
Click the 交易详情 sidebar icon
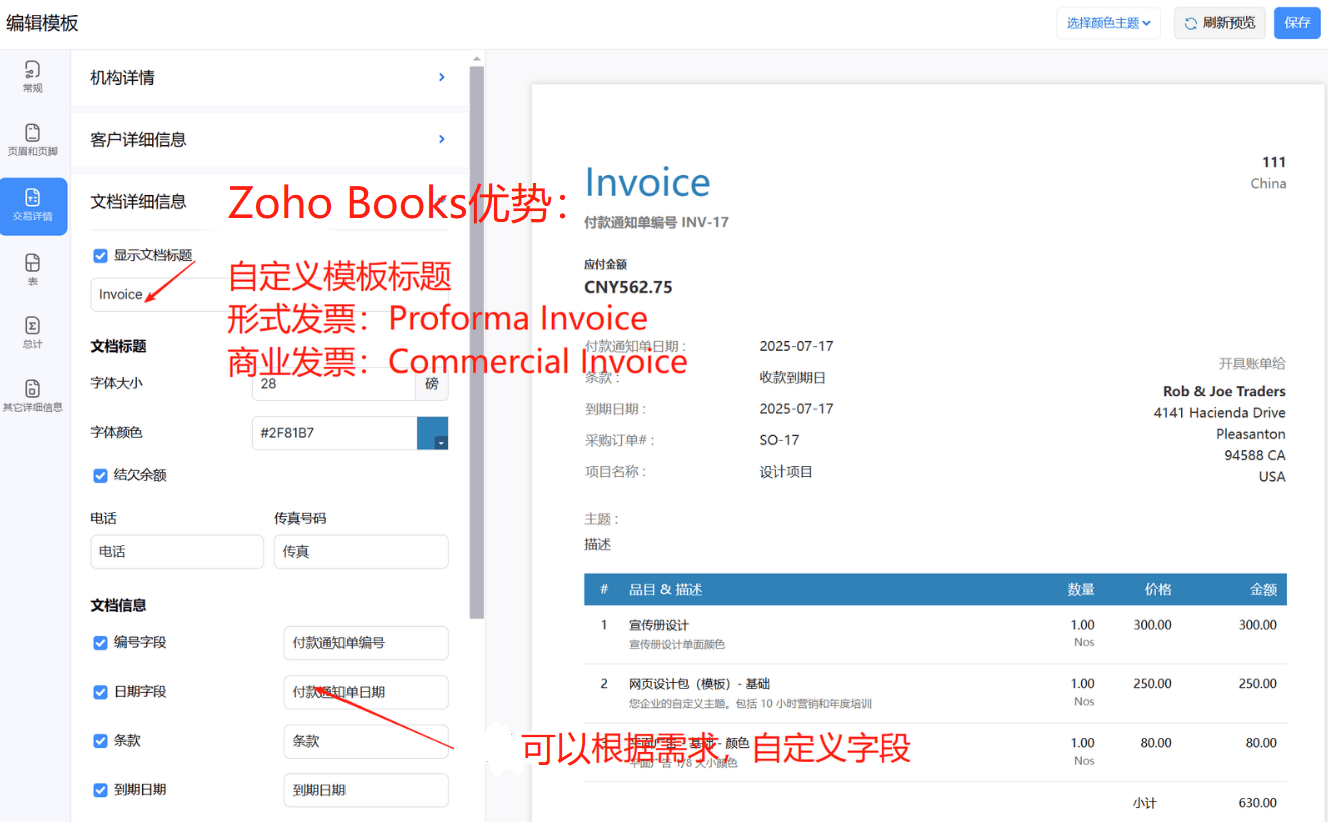pyautogui.click(x=33, y=206)
